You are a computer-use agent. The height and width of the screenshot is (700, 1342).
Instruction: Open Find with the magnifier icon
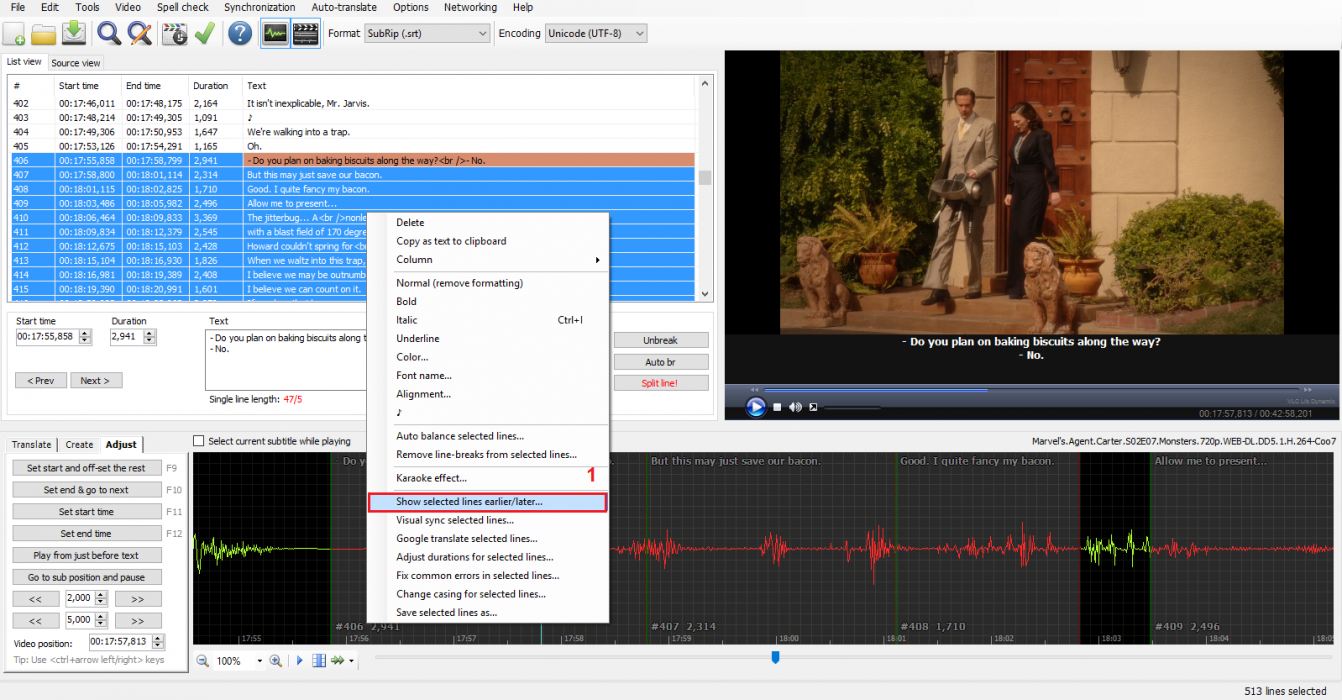108,34
